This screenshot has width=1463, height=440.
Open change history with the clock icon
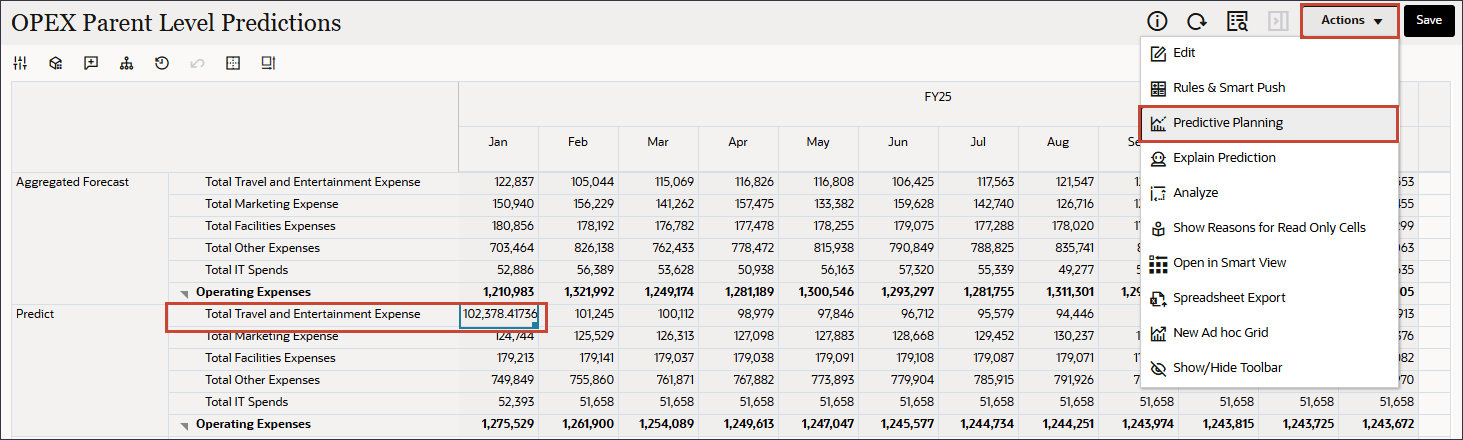pyautogui.click(x=161, y=63)
